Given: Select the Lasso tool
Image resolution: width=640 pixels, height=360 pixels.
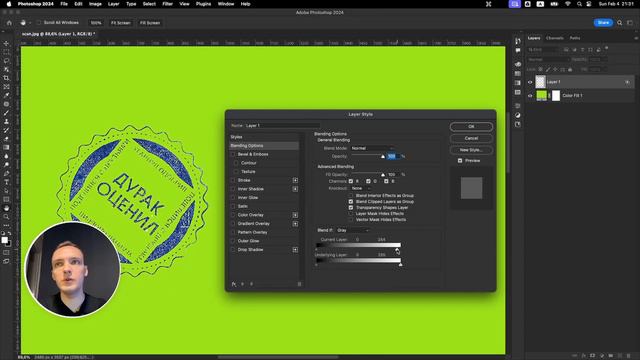Looking at the screenshot, I should coord(6,61).
